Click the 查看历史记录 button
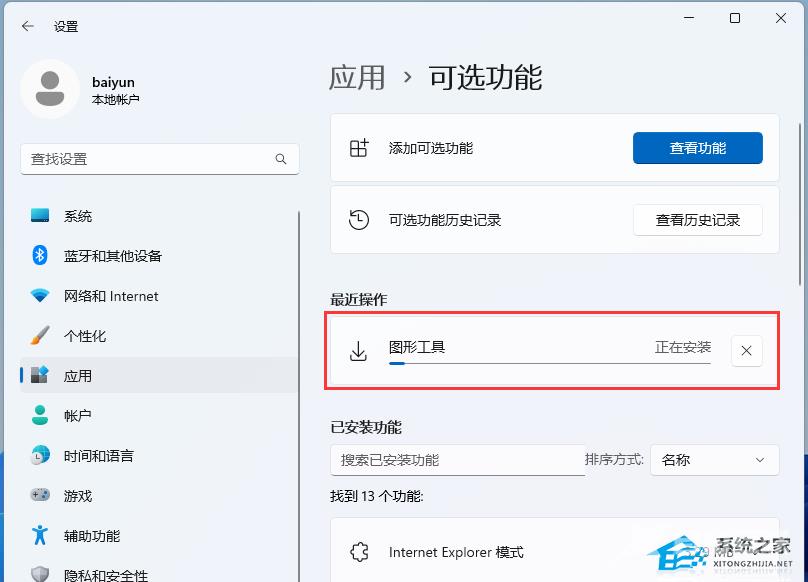 click(698, 220)
